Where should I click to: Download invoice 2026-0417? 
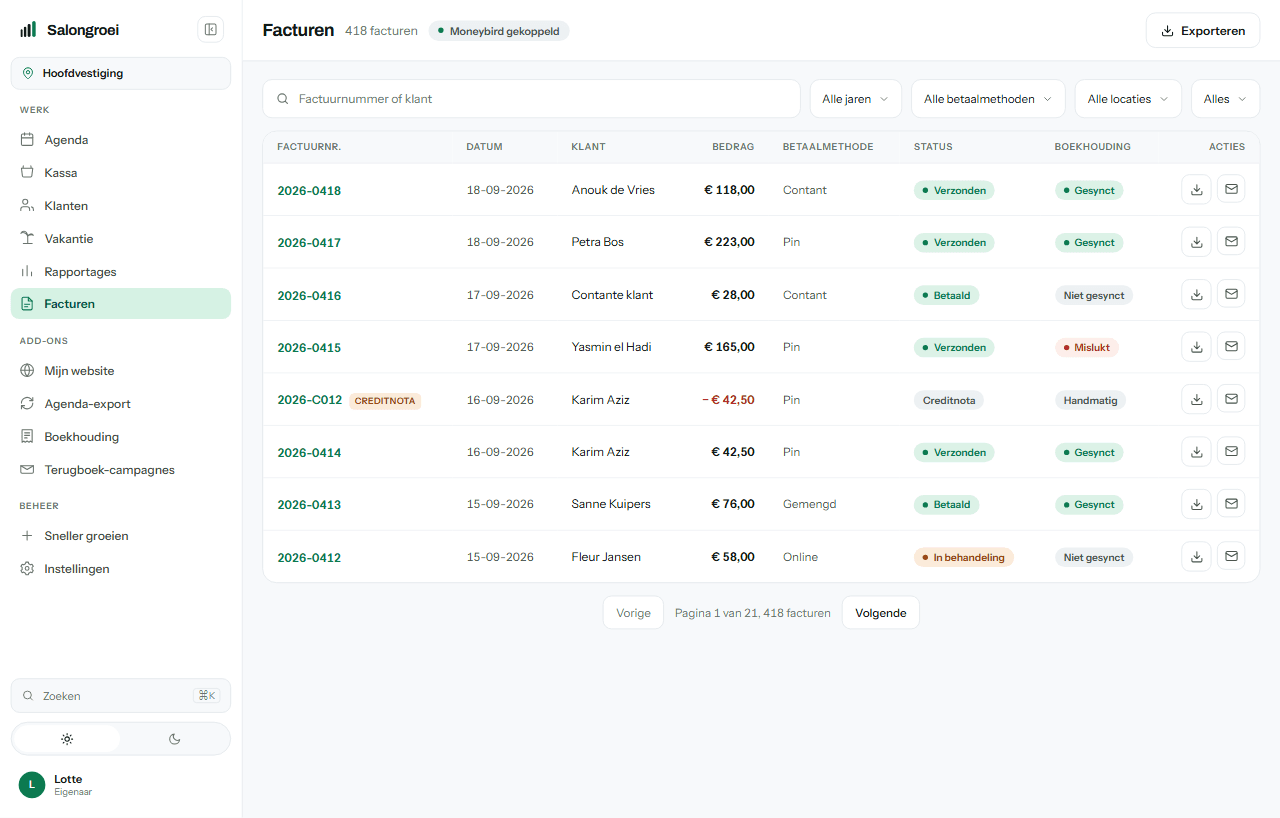(1197, 242)
